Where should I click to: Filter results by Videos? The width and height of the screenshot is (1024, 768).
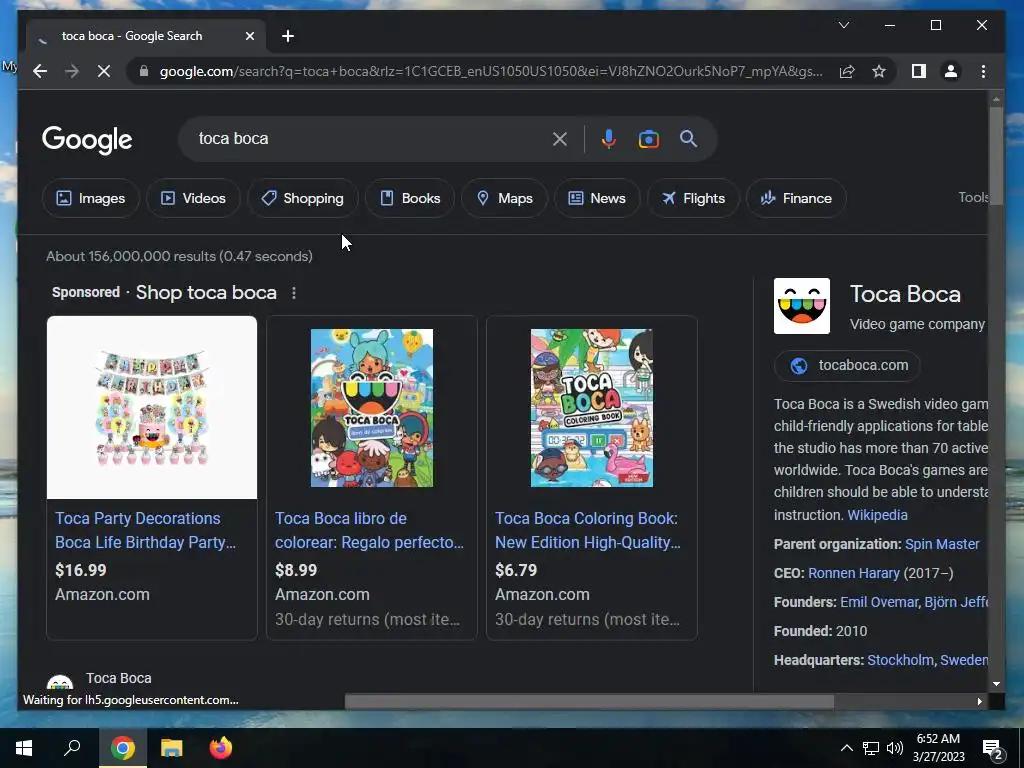[193, 198]
